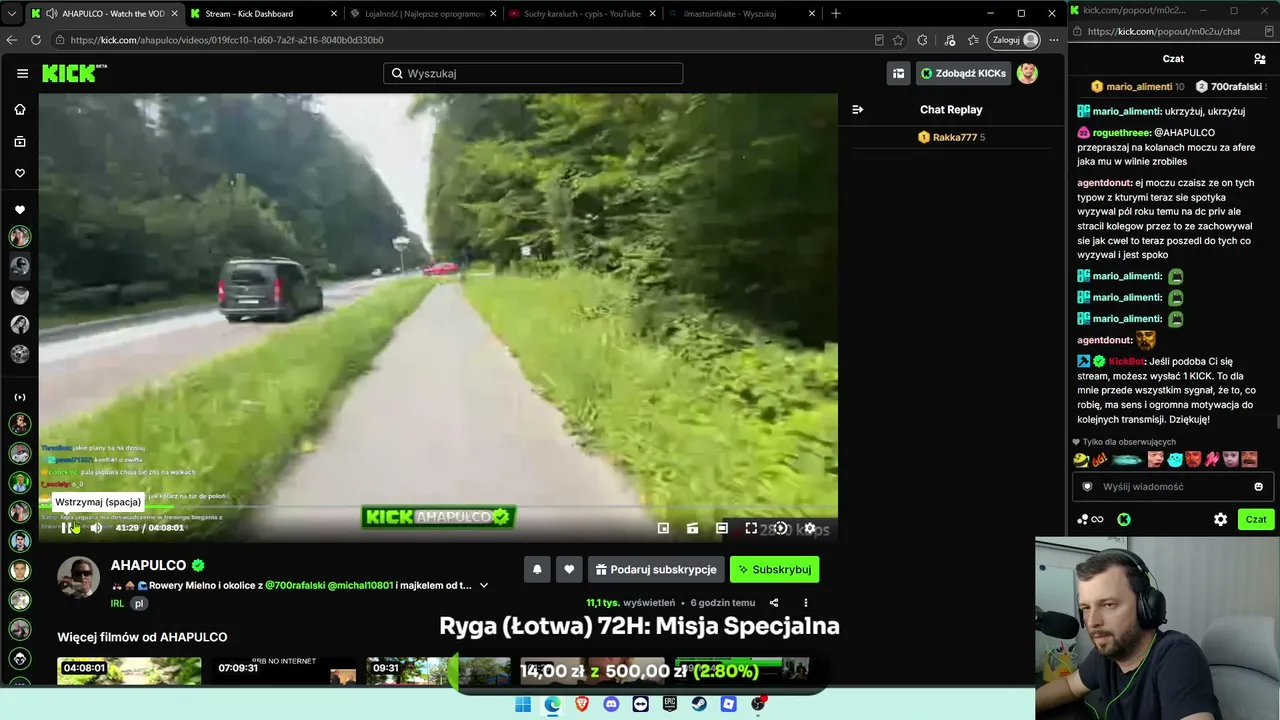1280x720 pixels.
Task: Open Microsoft Edge from the taskbar
Action: tap(552, 704)
